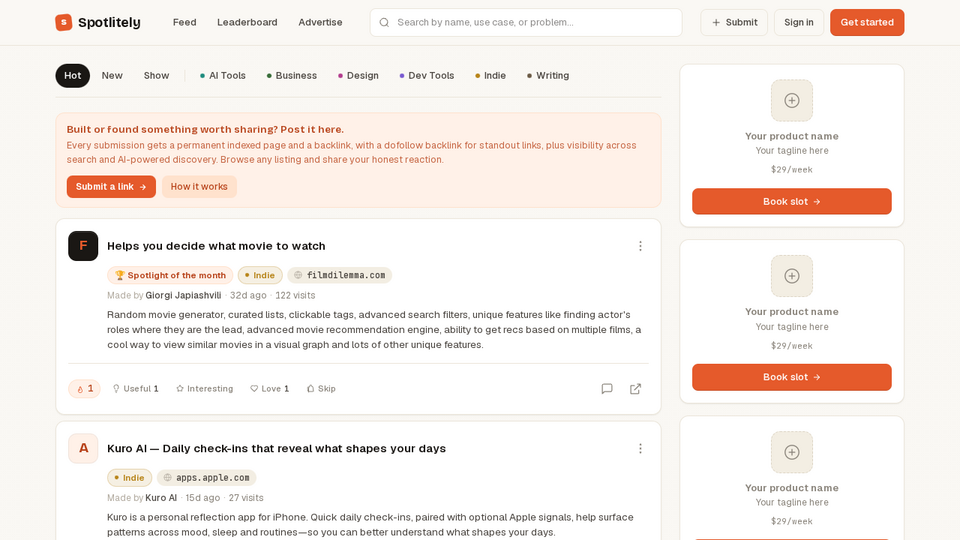This screenshot has height=540, width=960.
Task: Click How it works button
Action: (199, 187)
